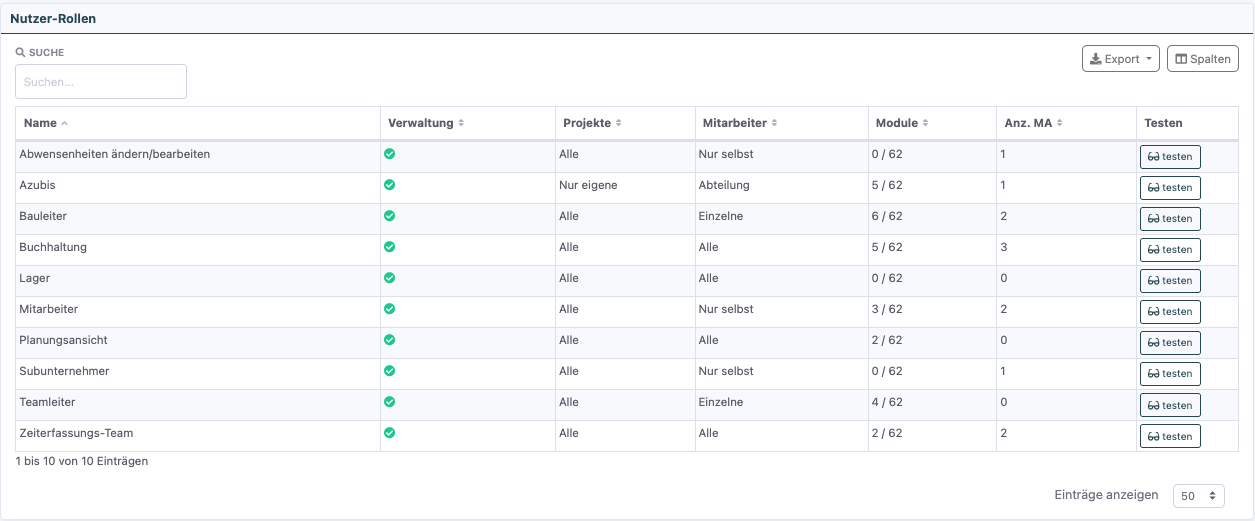Open the Export dropdown
This screenshot has height=521, width=1255.
tap(1121, 59)
